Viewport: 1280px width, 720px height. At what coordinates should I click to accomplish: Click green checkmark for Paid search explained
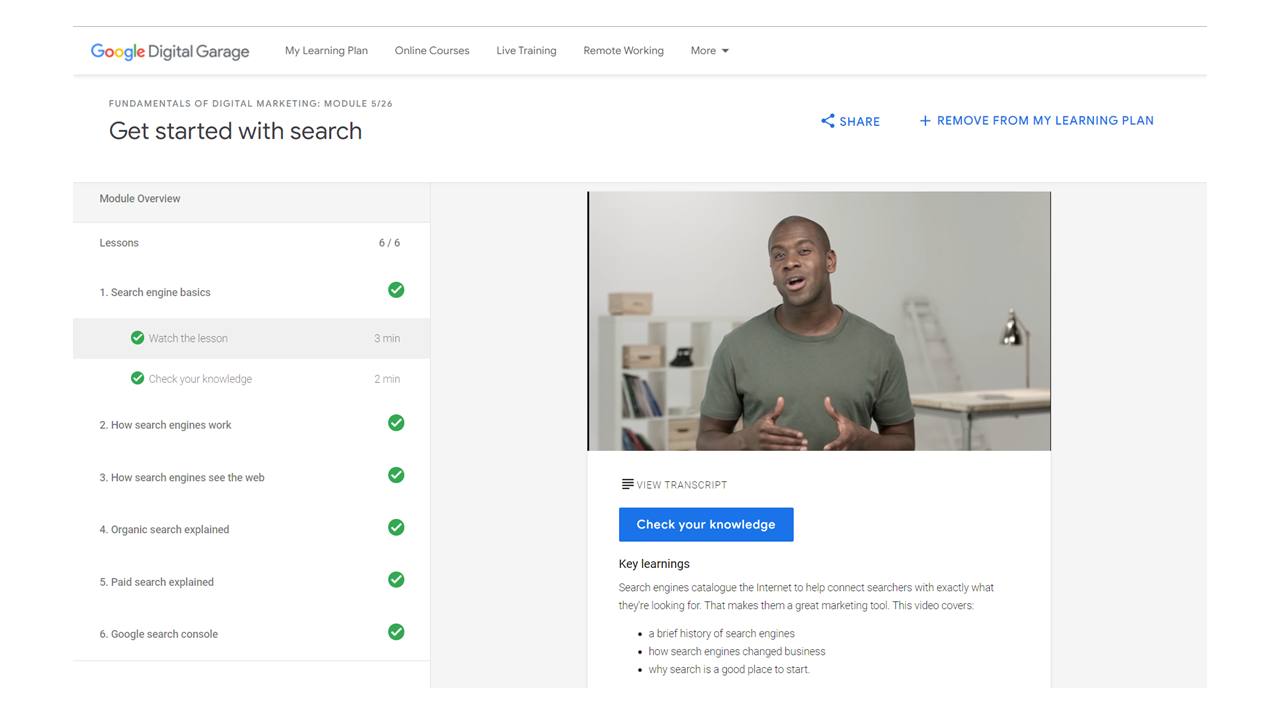[x=396, y=580]
